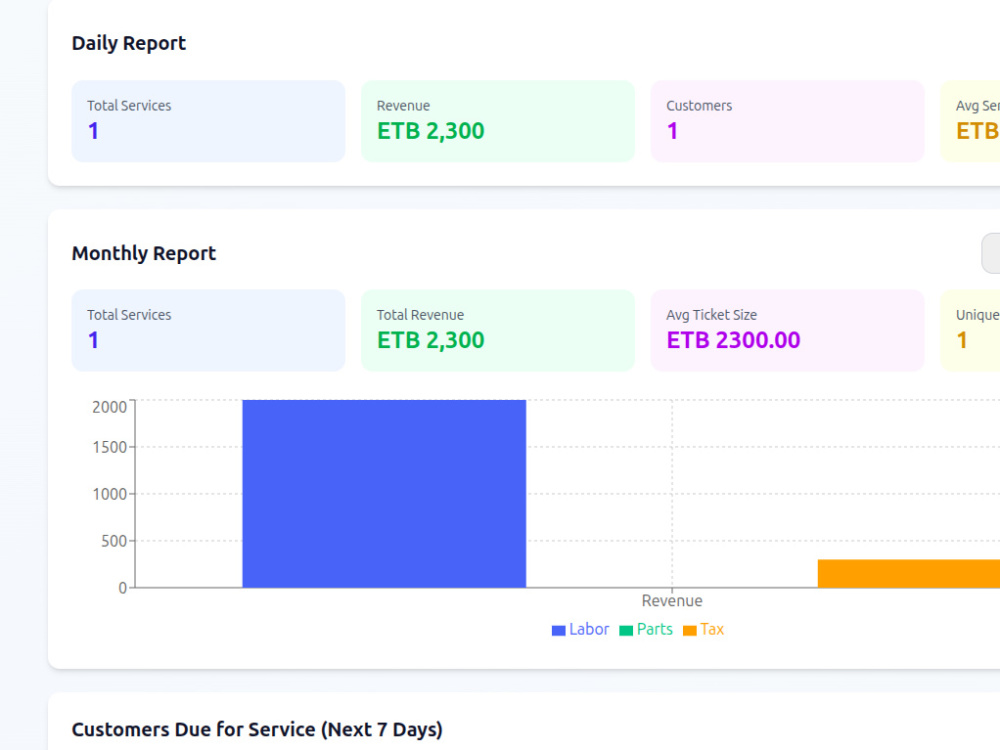Click the orange Tax legend swatch

(x=689, y=631)
